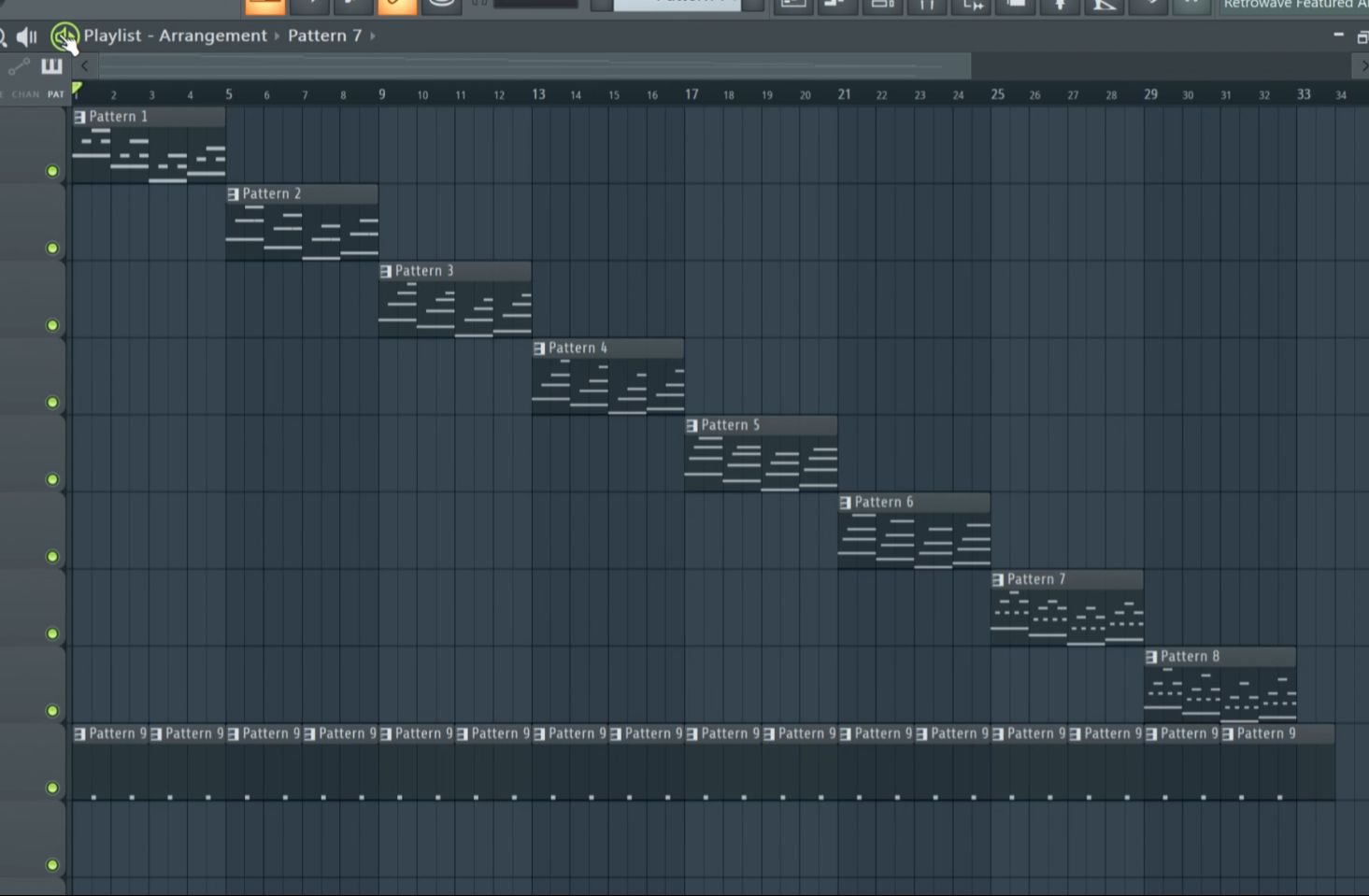Click the left scroll arrow of playlist scrollbar
Image resolution: width=1369 pixels, height=896 pixels.
click(x=84, y=66)
